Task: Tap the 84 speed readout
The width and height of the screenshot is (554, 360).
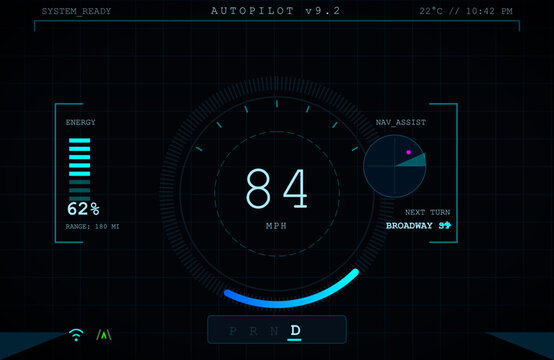Action: [277, 188]
